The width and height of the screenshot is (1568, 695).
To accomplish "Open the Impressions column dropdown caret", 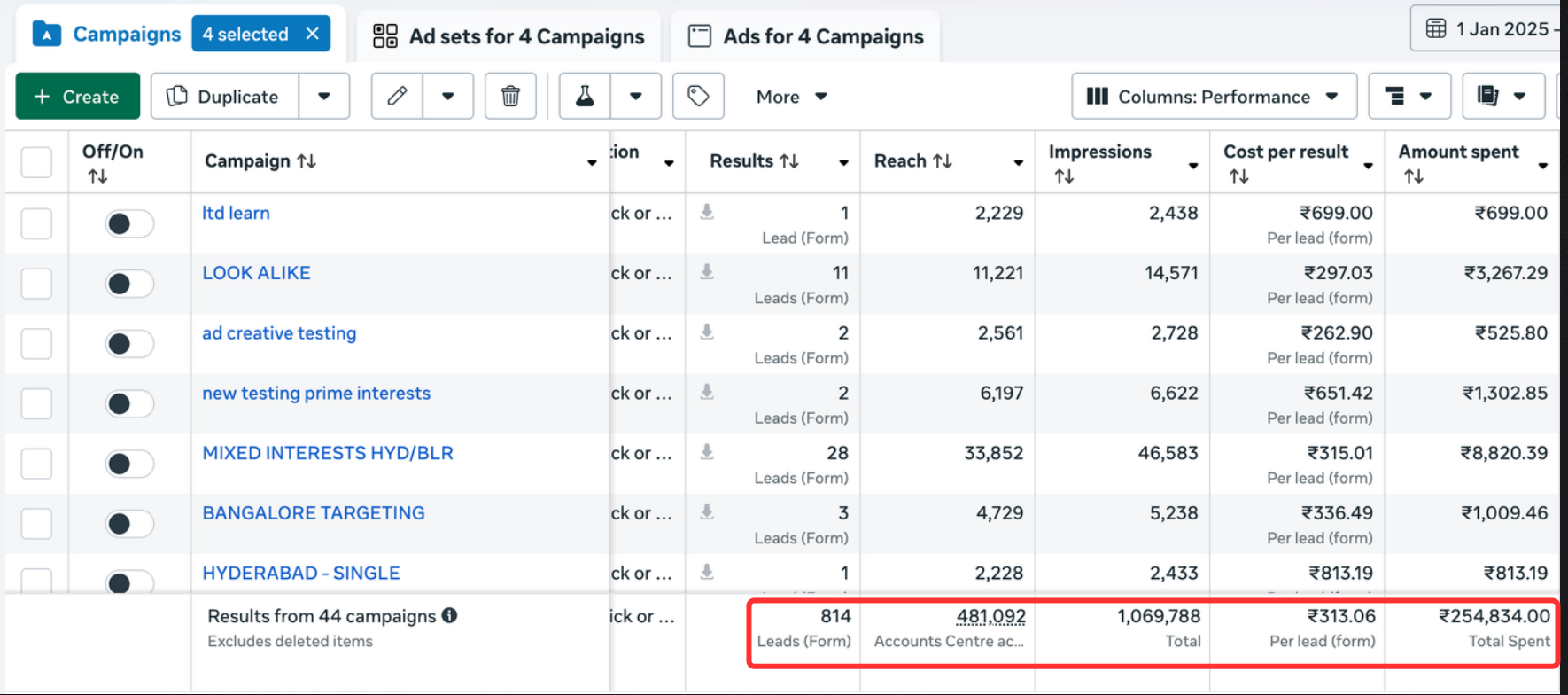I will pyautogui.click(x=1193, y=166).
